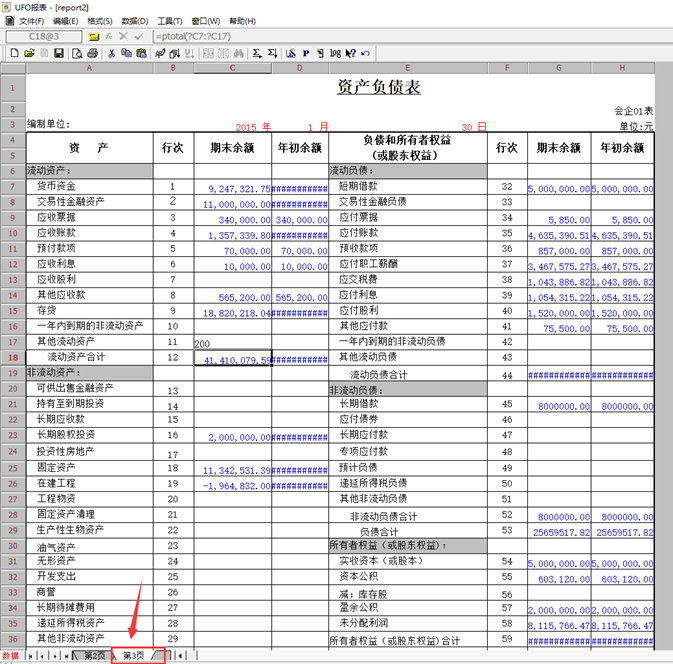Save the report using the floppy disk icon

coord(59,53)
